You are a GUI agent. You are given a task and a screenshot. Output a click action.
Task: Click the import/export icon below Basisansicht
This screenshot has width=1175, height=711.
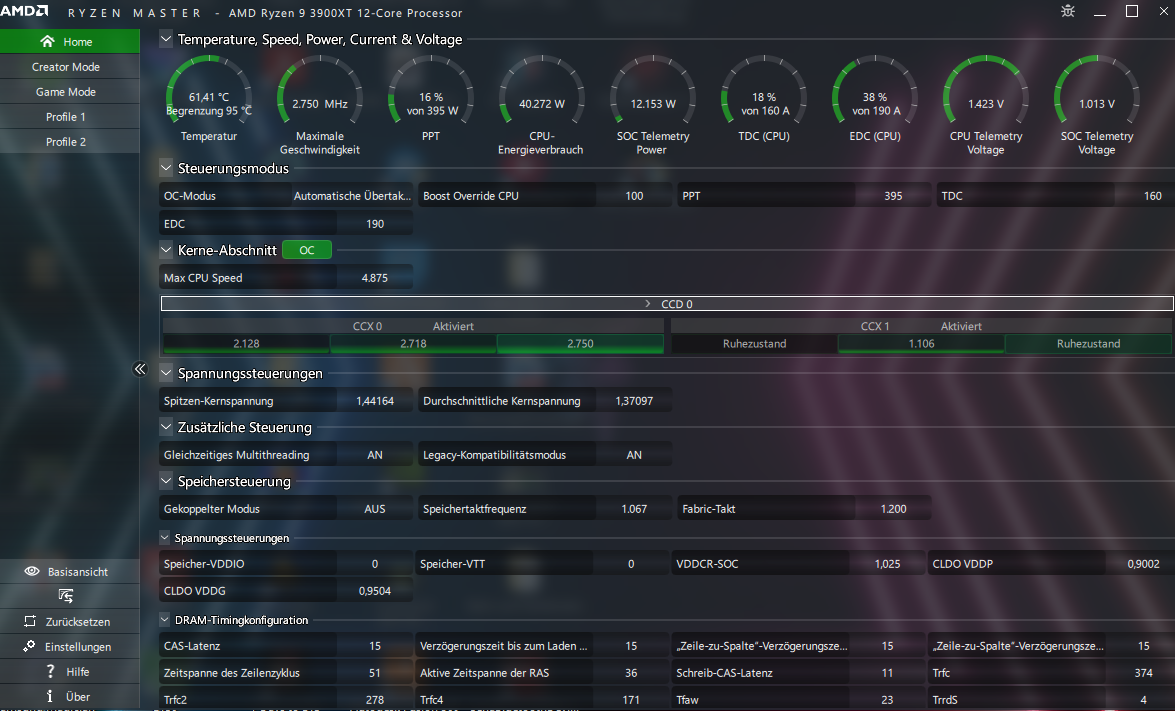point(66,596)
